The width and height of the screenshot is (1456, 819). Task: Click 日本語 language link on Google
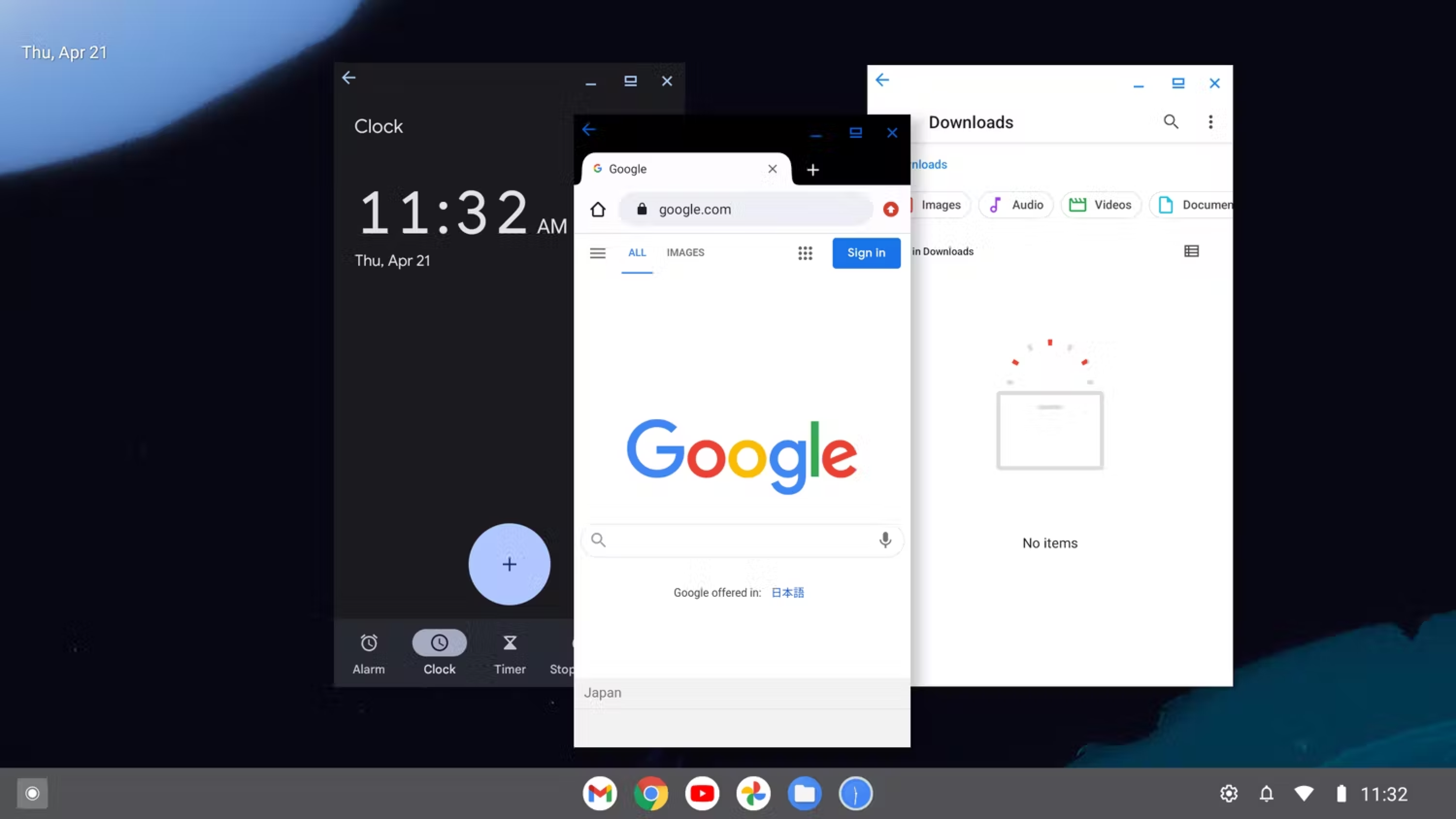[x=787, y=592]
